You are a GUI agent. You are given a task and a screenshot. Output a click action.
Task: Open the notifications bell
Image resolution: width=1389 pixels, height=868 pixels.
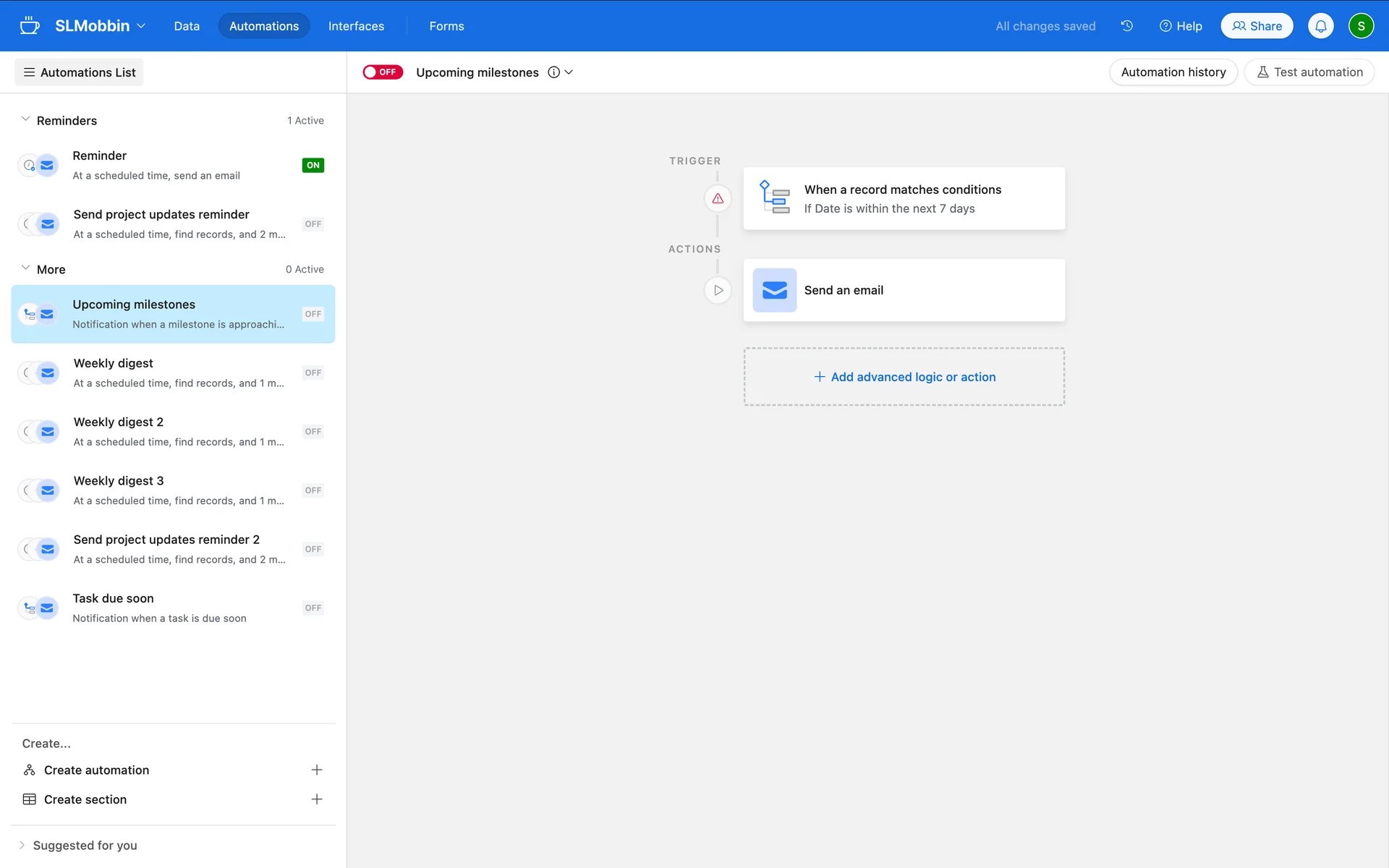coord(1320,26)
